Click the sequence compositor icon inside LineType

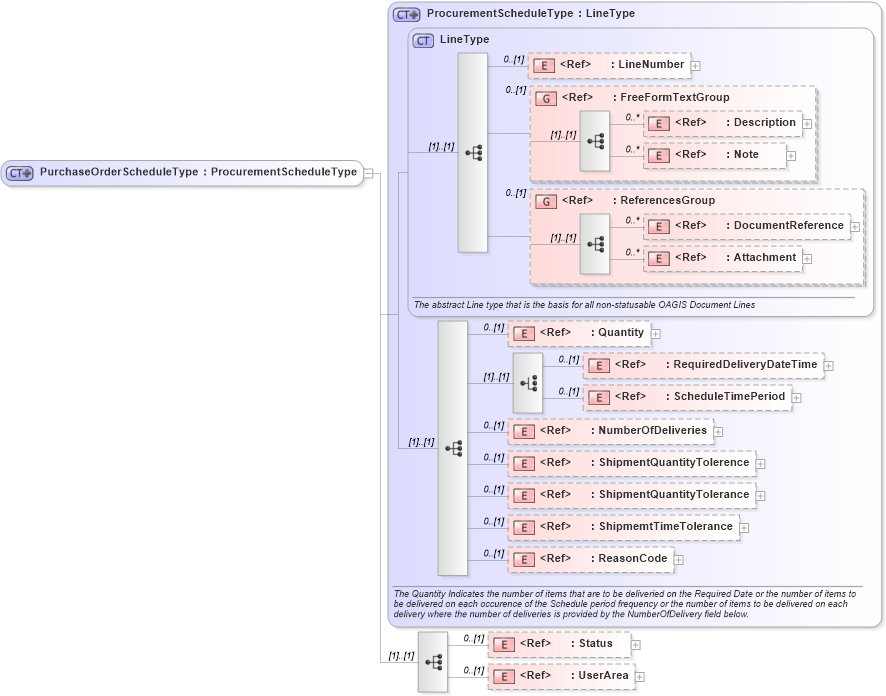click(x=472, y=150)
